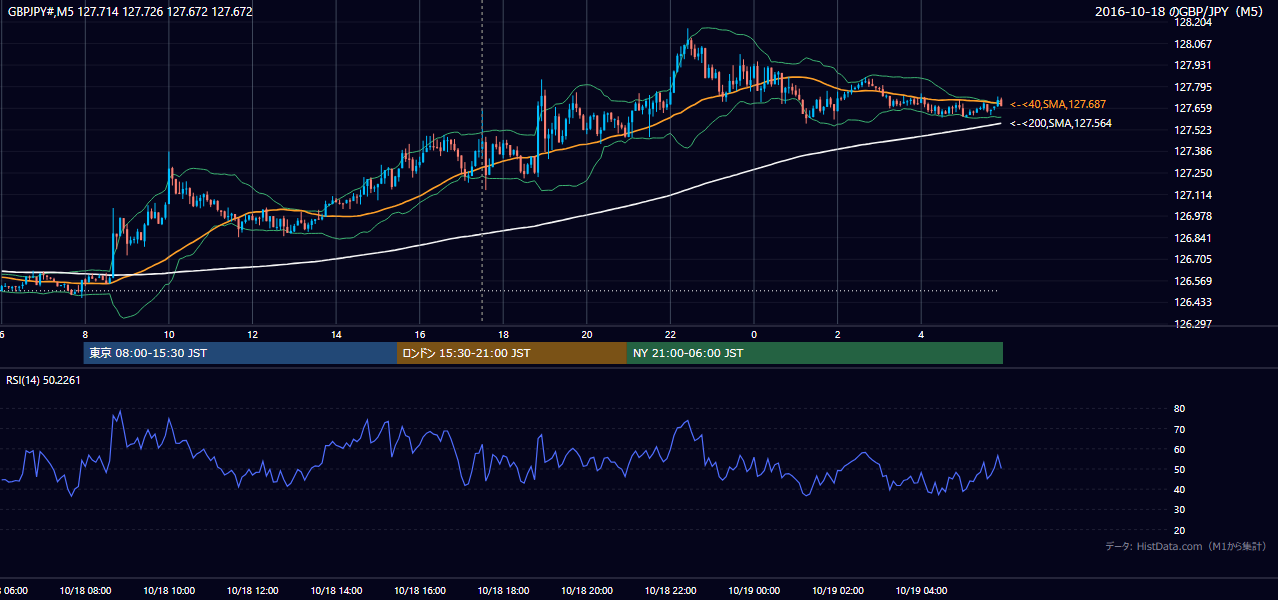Click bottom time label 10/18 14:00
The height and width of the screenshot is (600, 1278).
336,591
